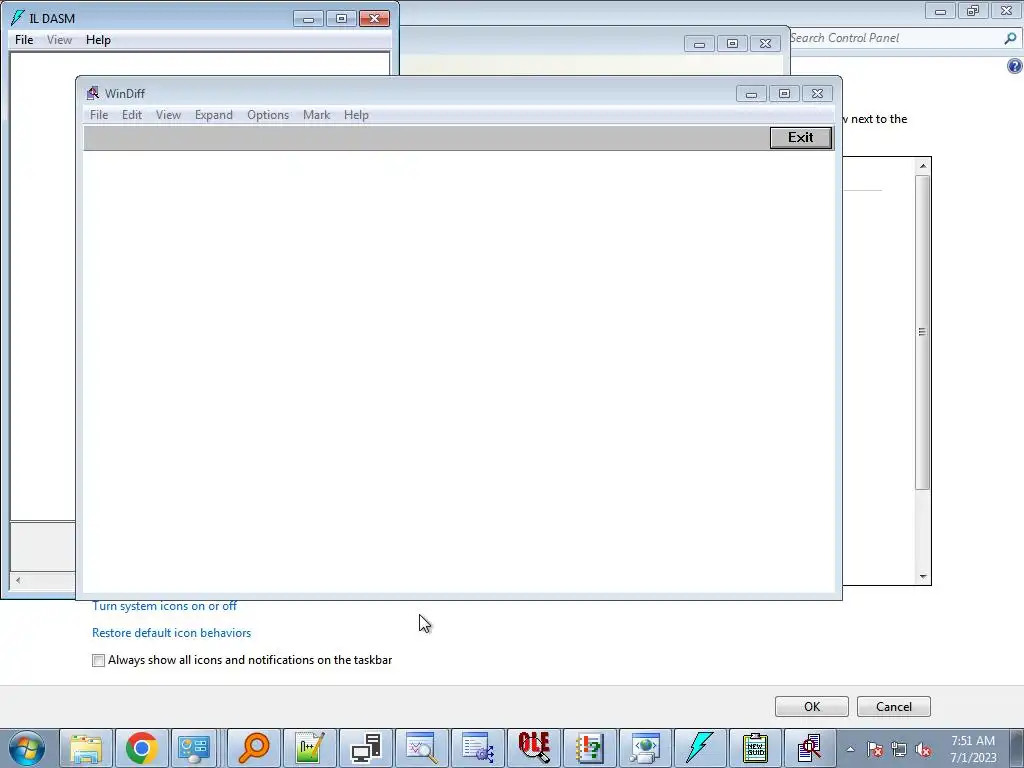The height and width of the screenshot is (768, 1024).
Task: Open the IL DASM Help menu
Action: 99,40
